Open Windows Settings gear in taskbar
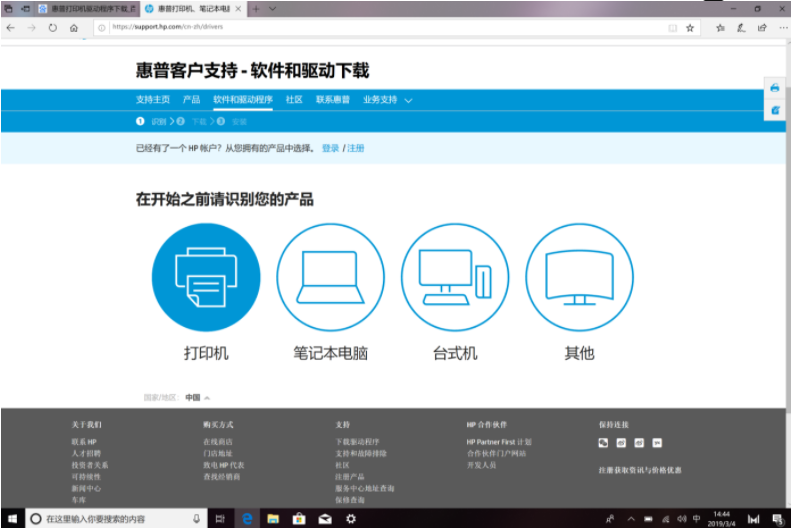Viewport: 792px width, 528px height. (x=350, y=519)
